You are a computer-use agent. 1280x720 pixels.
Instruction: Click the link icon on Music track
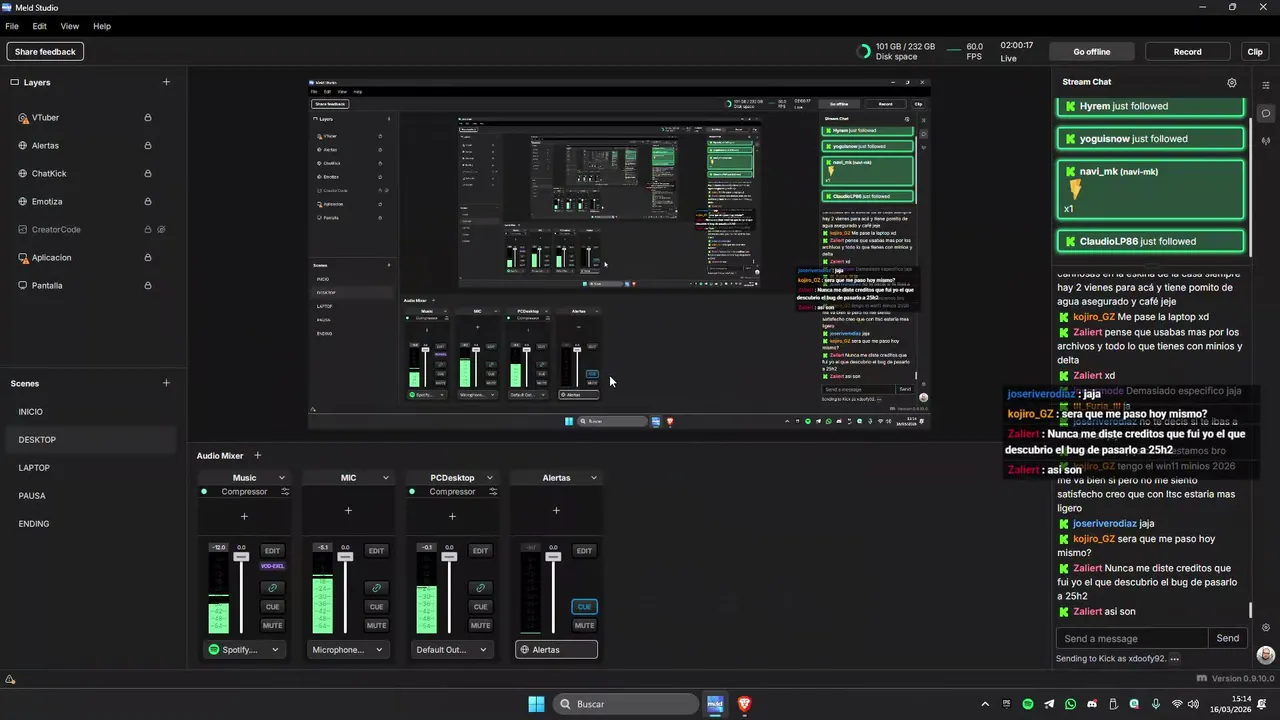(x=272, y=588)
